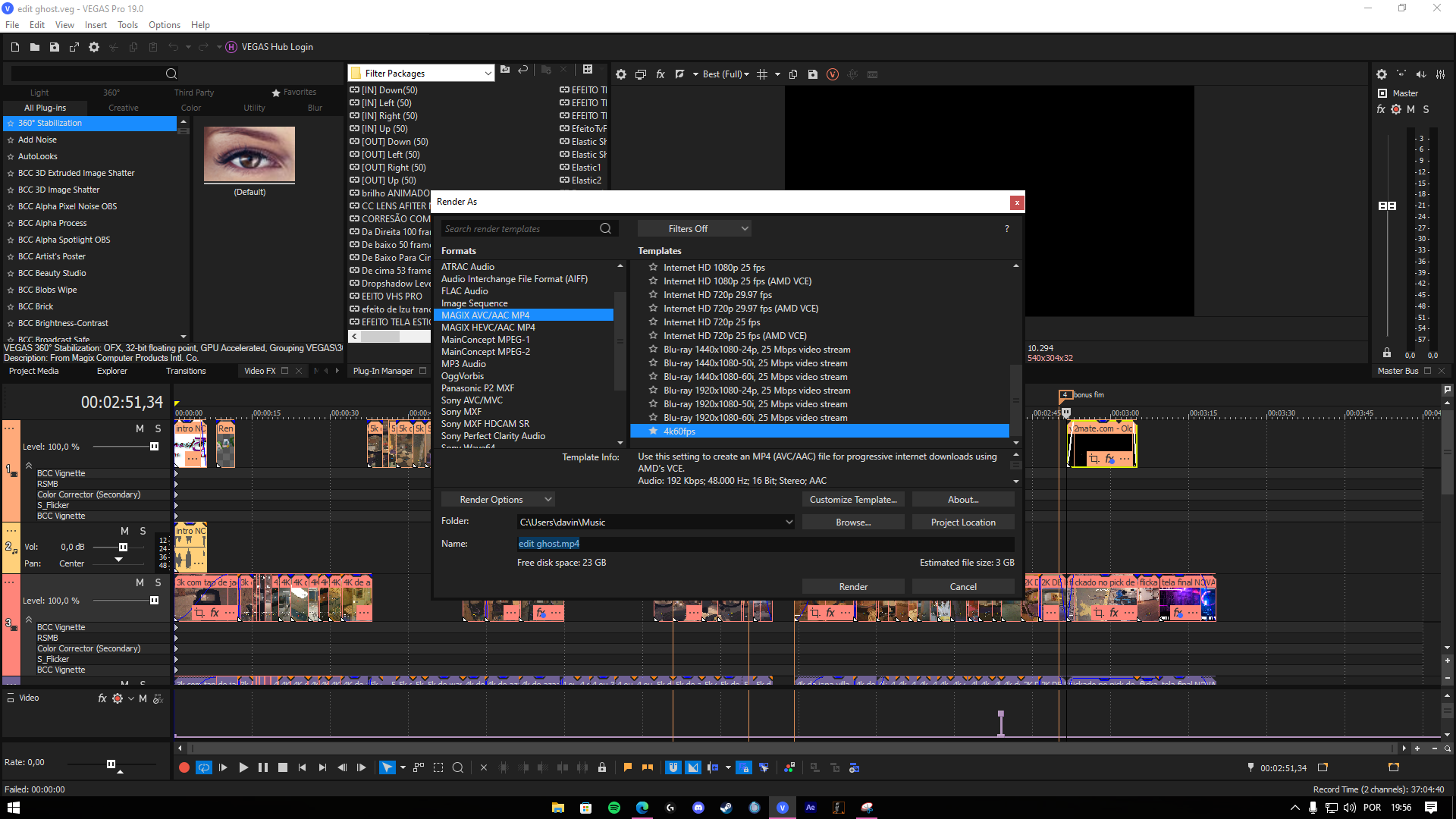Cancel the Render As dialog

(x=963, y=586)
